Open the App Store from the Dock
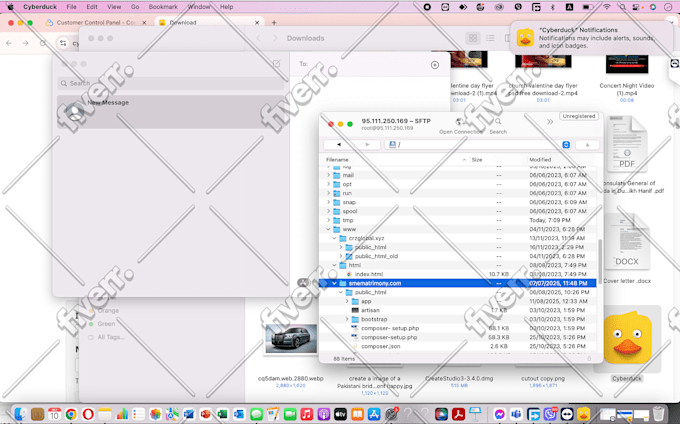 pyautogui.click(x=374, y=414)
